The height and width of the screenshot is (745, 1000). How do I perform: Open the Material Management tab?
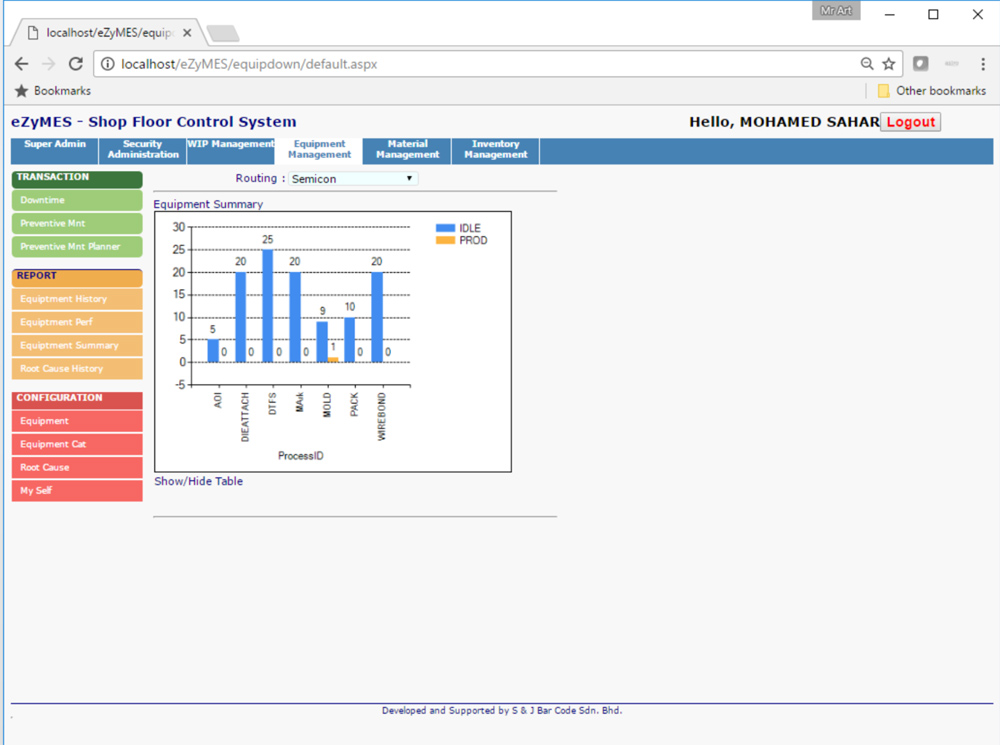point(407,150)
